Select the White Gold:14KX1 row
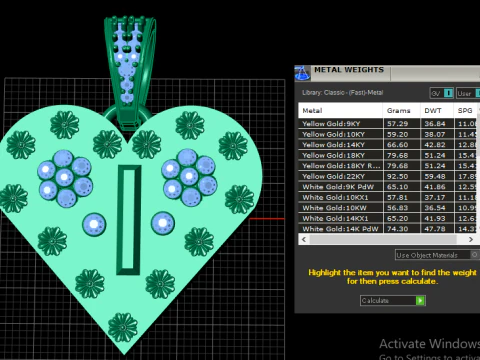480x360 pixels. point(387,218)
